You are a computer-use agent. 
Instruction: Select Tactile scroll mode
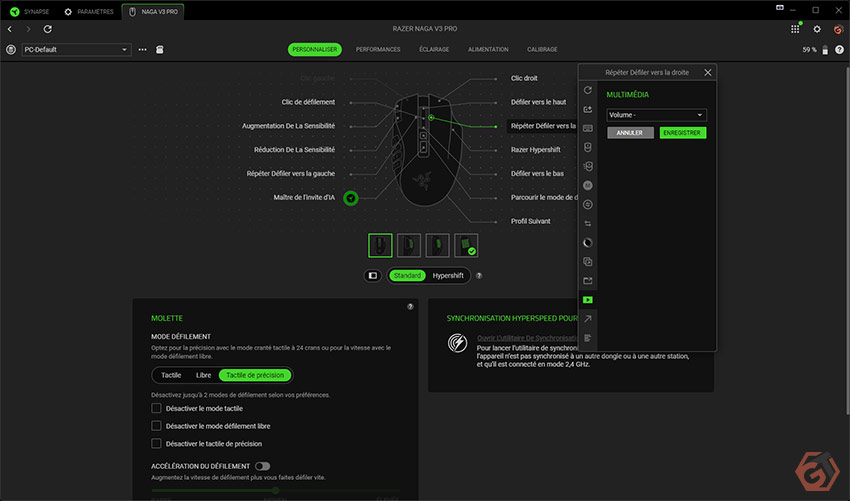pyautogui.click(x=171, y=375)
